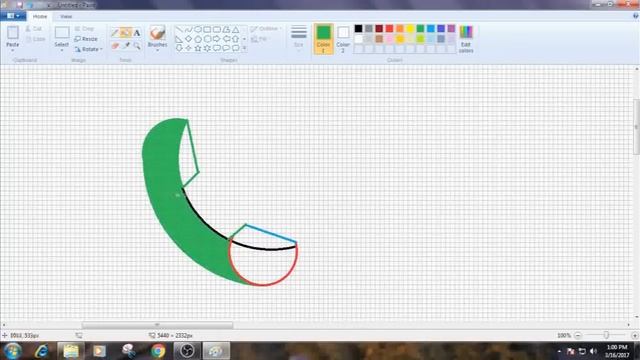The width and height of the screenshot is (640, 360).
Task: Choose the Triangle shape
Action: point(236,30)
